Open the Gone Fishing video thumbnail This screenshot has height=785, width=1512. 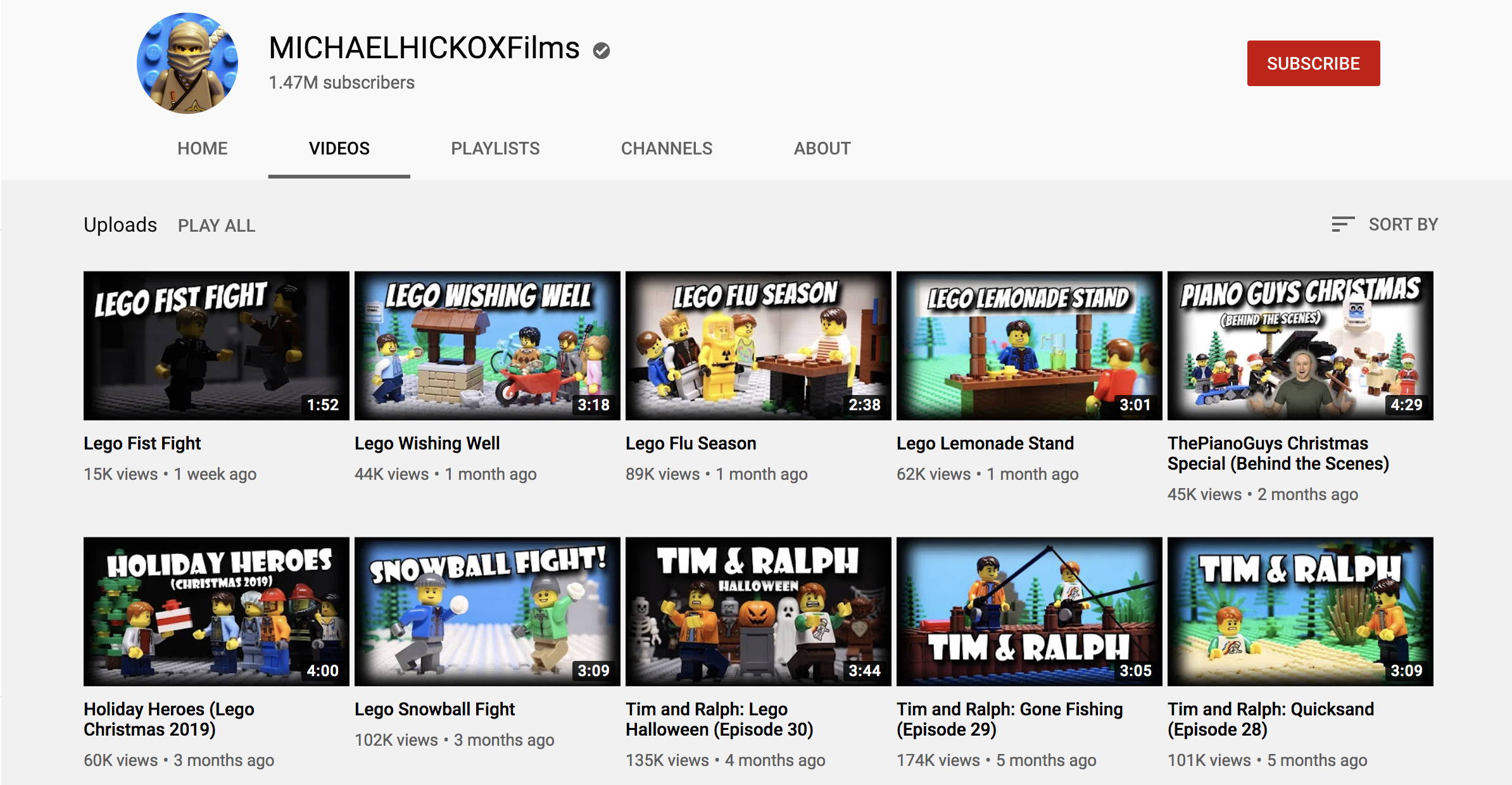[1030, 612]
